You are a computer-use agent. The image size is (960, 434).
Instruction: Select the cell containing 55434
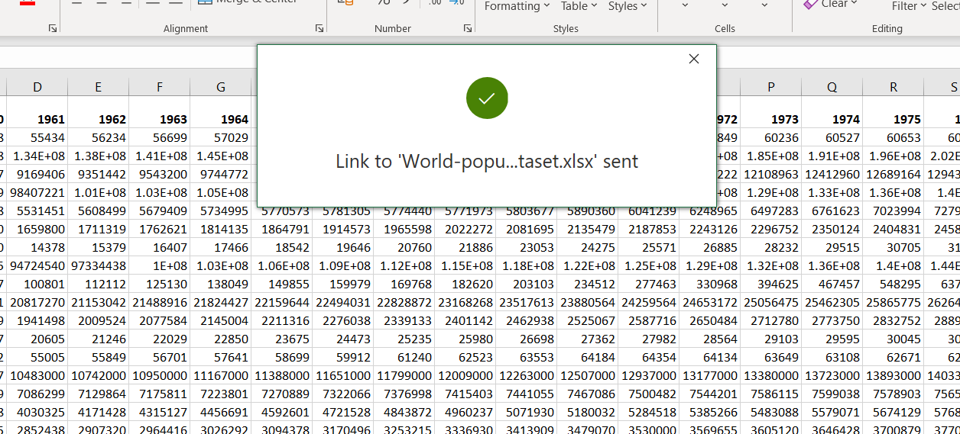tap(37, 138)
